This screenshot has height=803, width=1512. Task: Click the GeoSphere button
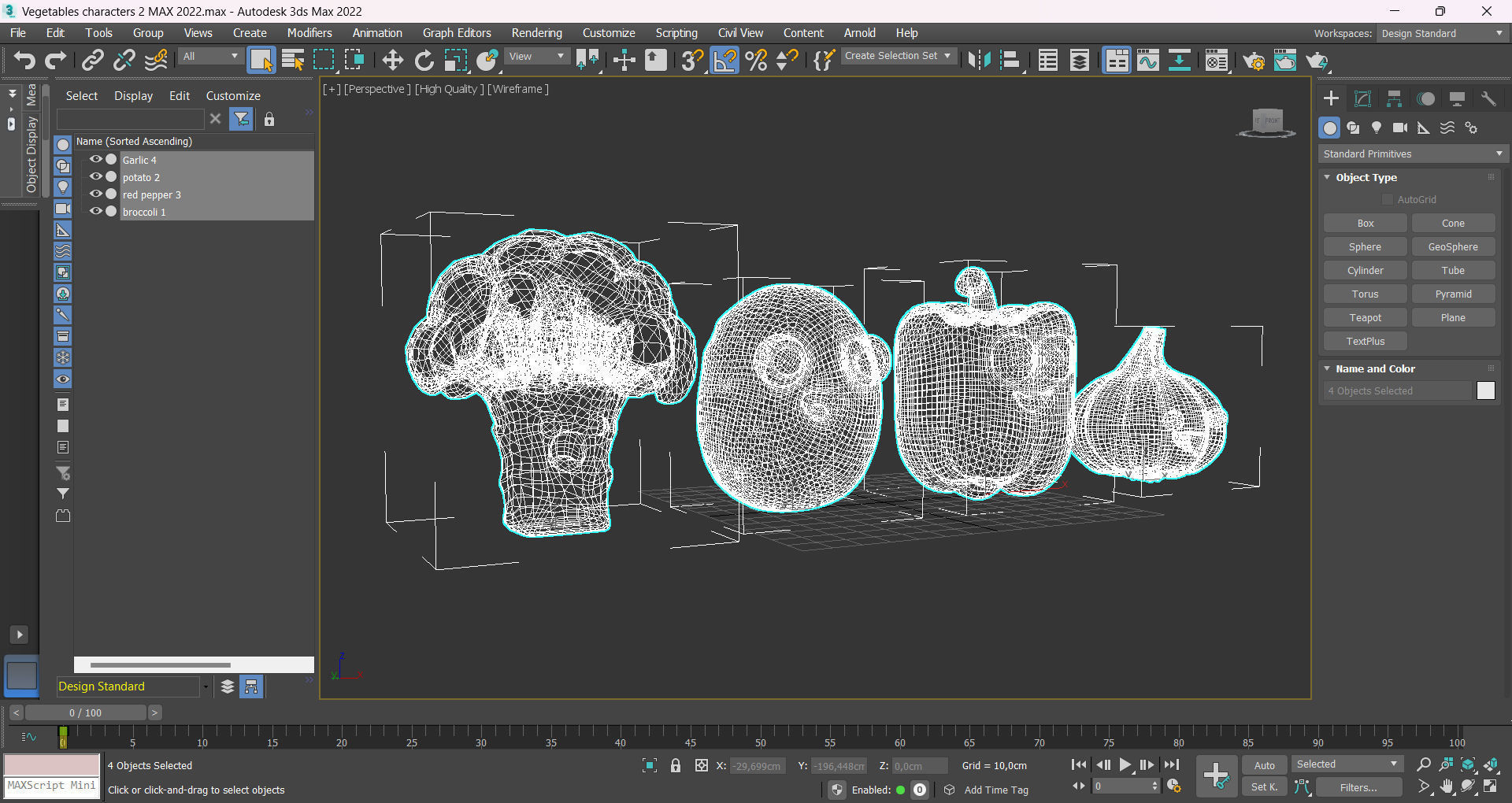tap(1453, 246)
